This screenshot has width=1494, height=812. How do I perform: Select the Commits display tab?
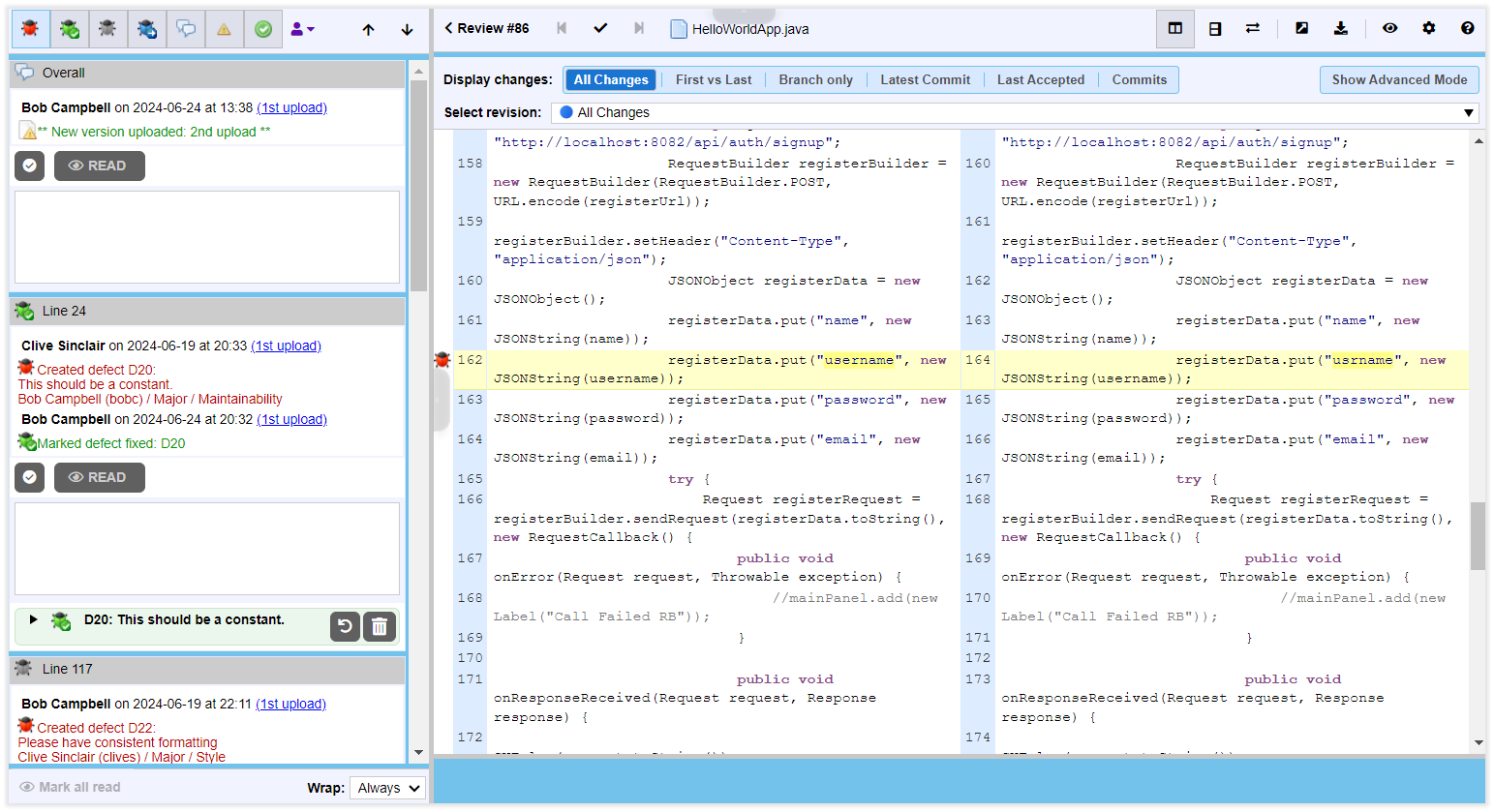click(x=1139, y=79)
